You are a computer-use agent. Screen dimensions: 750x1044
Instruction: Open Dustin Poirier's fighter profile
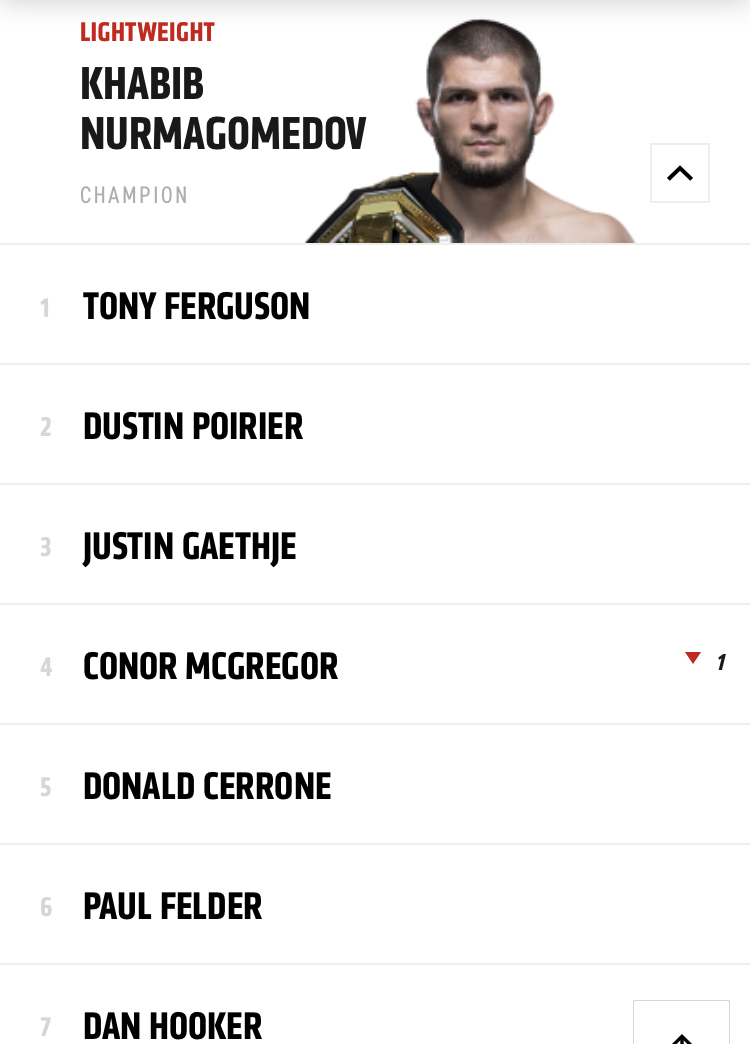point(193,426)
